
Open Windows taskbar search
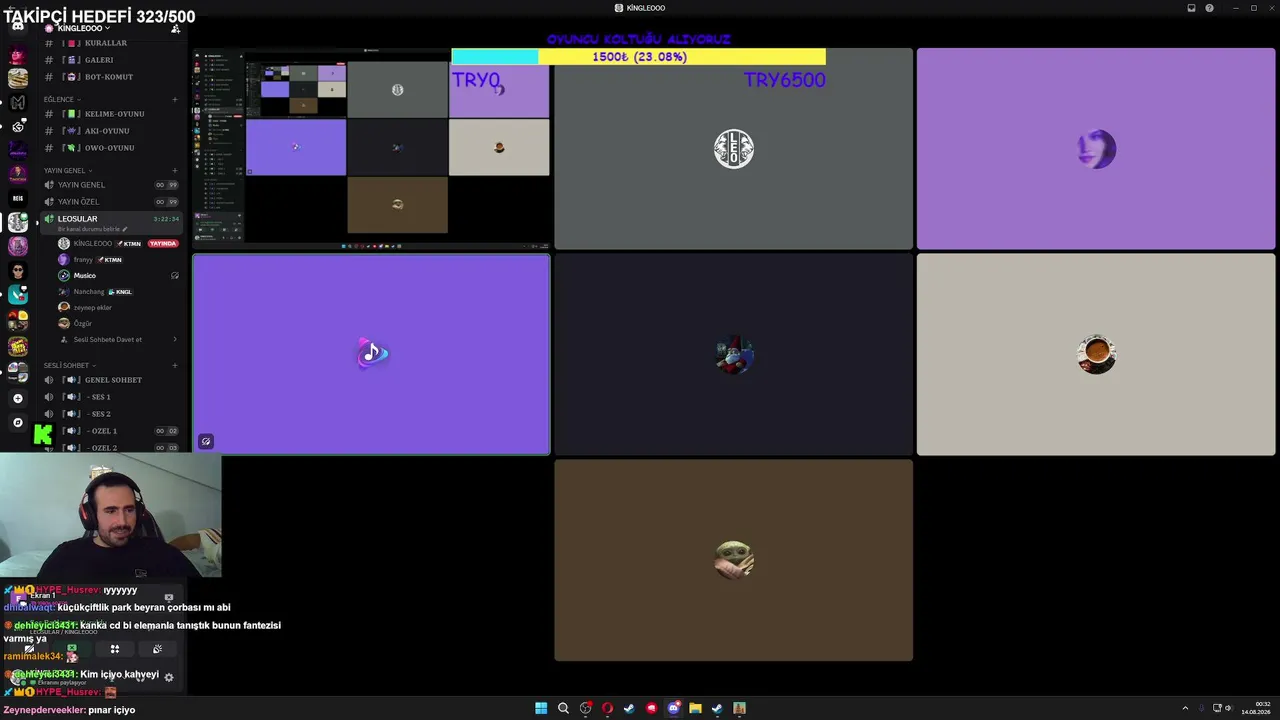point(563,708)
